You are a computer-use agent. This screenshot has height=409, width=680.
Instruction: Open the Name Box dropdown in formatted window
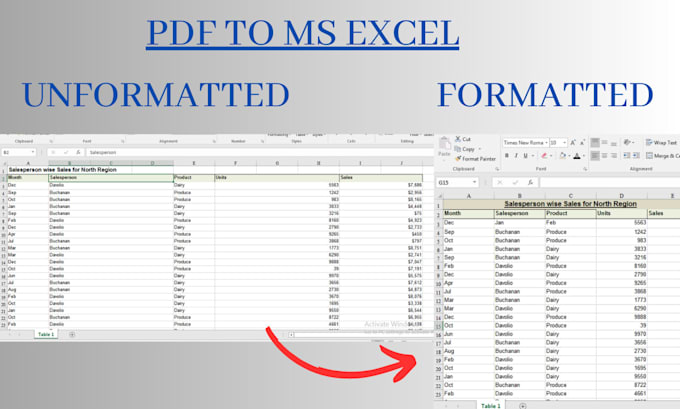pos(474,182)
